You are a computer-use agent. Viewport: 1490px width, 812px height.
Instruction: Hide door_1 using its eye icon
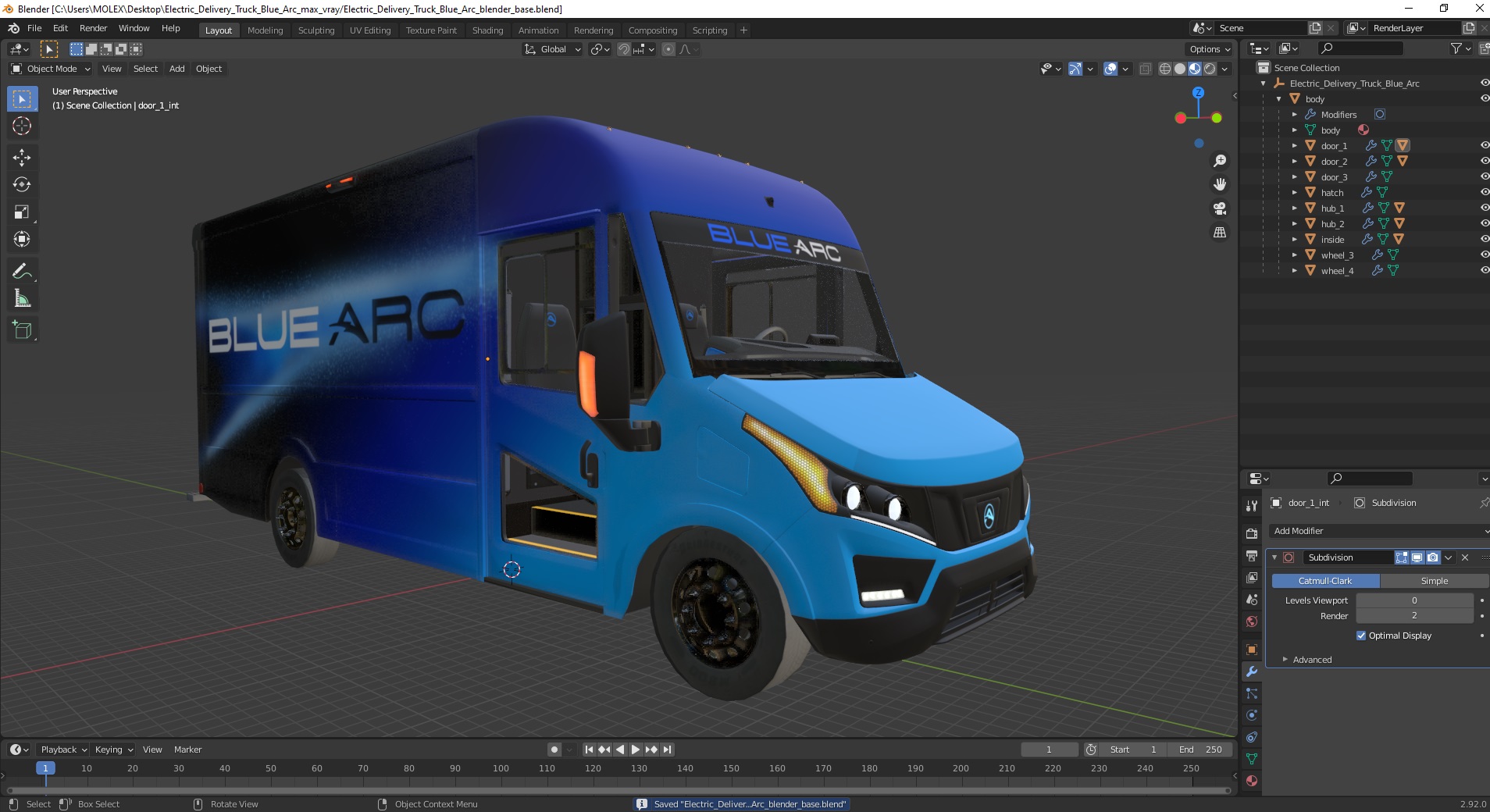1484,145
